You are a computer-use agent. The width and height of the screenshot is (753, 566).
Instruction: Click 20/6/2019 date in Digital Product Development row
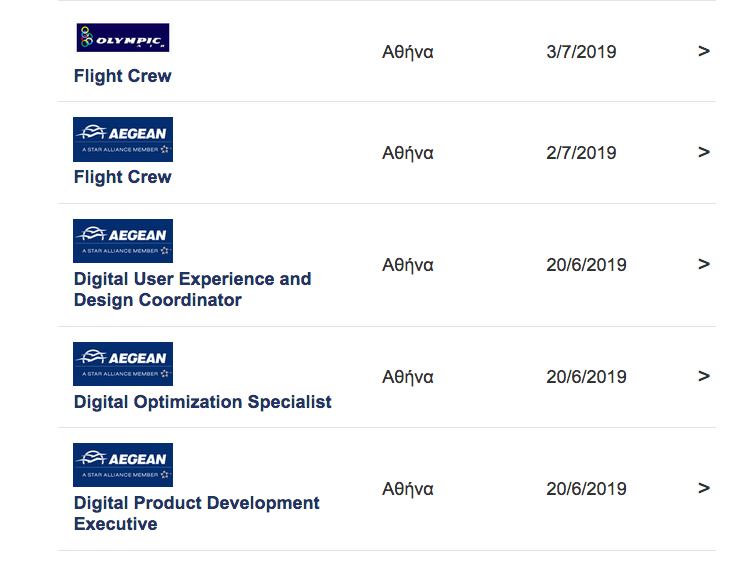586,489
